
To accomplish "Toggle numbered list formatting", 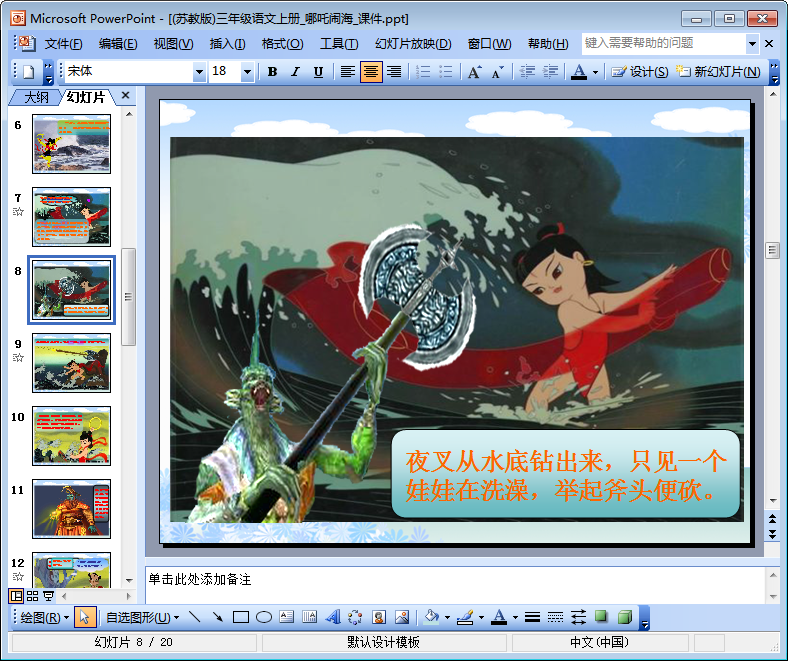I will (x=423, y=72).
